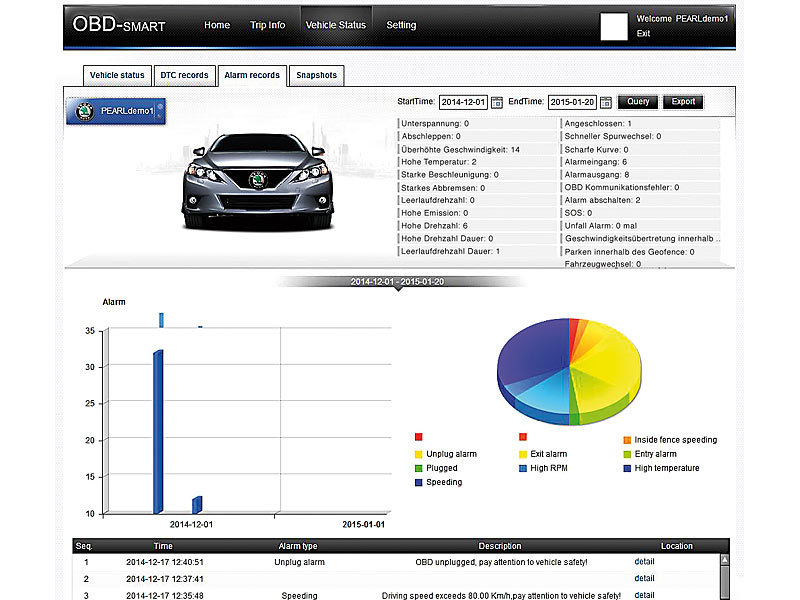800x600 pixels.
Task: Click the Exit link in header
Action: click(643, 34)
